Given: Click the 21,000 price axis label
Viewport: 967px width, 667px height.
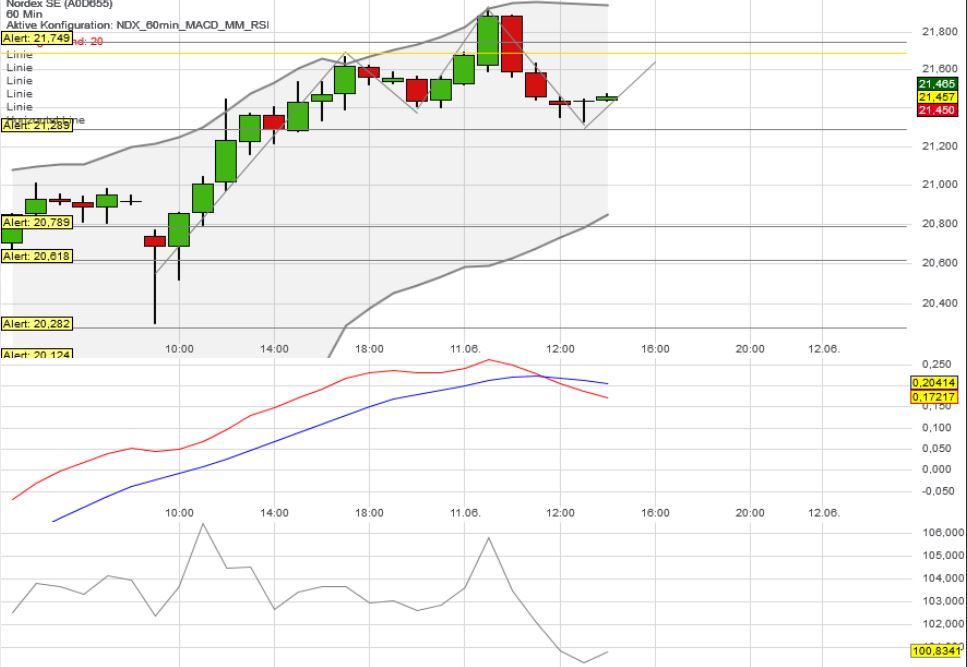Looking at the screenshot, I should click(x=939, y=184).
